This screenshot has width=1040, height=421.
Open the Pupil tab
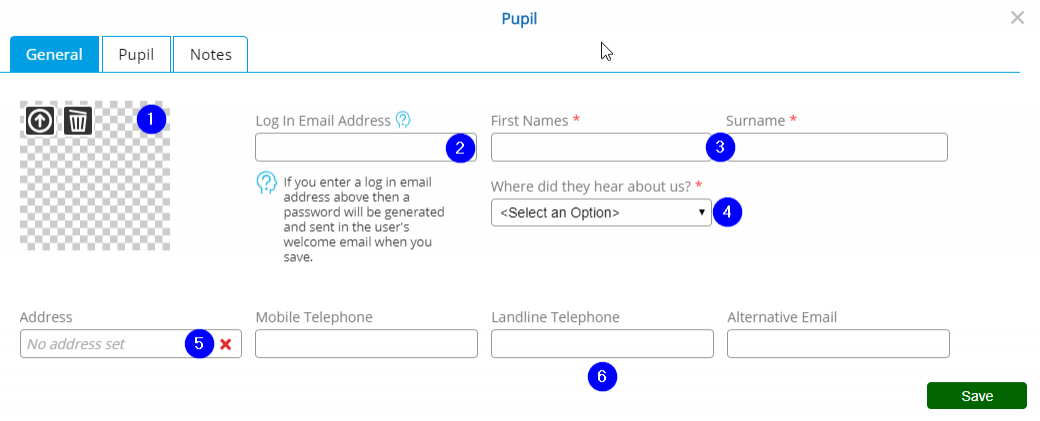click(137, 54)
